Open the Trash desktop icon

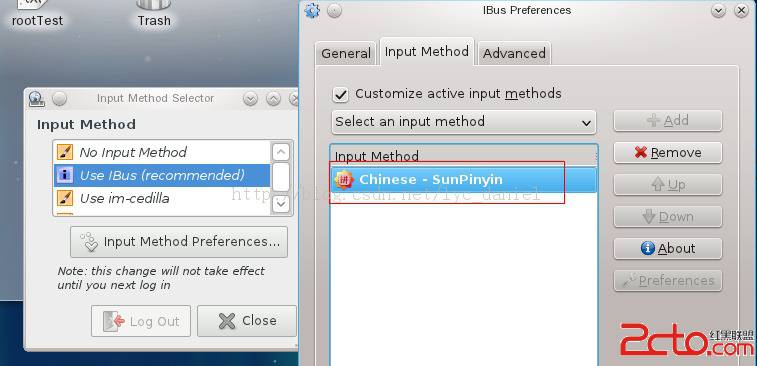click(x=154, y=14)
